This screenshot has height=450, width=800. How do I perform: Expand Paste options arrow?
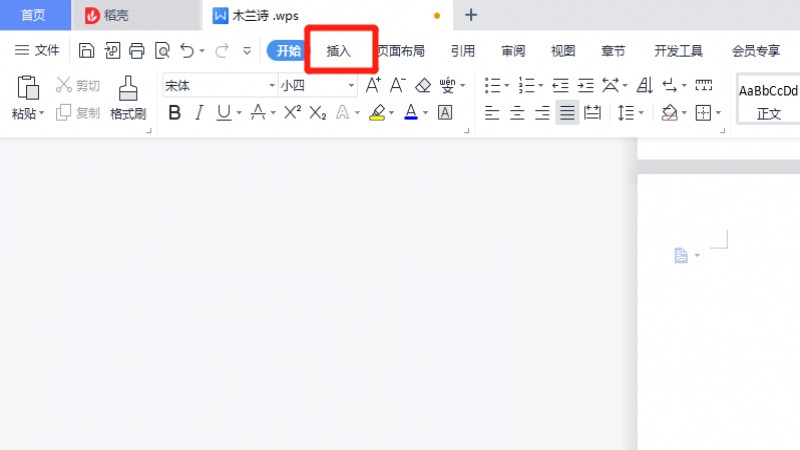[x=42, y=113]
